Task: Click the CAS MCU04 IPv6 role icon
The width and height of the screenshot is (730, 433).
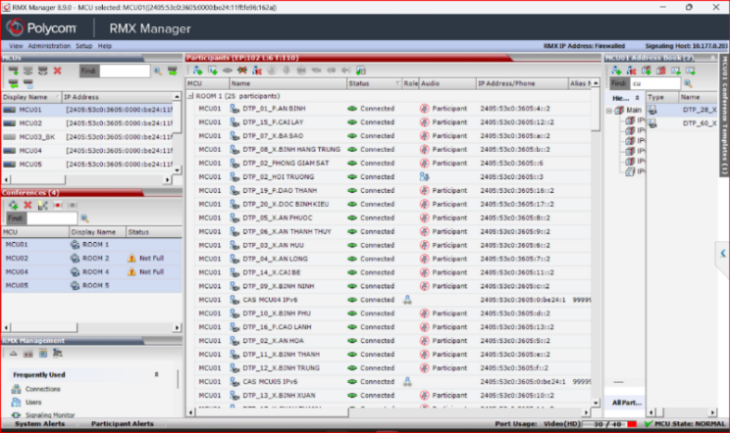Action: pos(407,300)
